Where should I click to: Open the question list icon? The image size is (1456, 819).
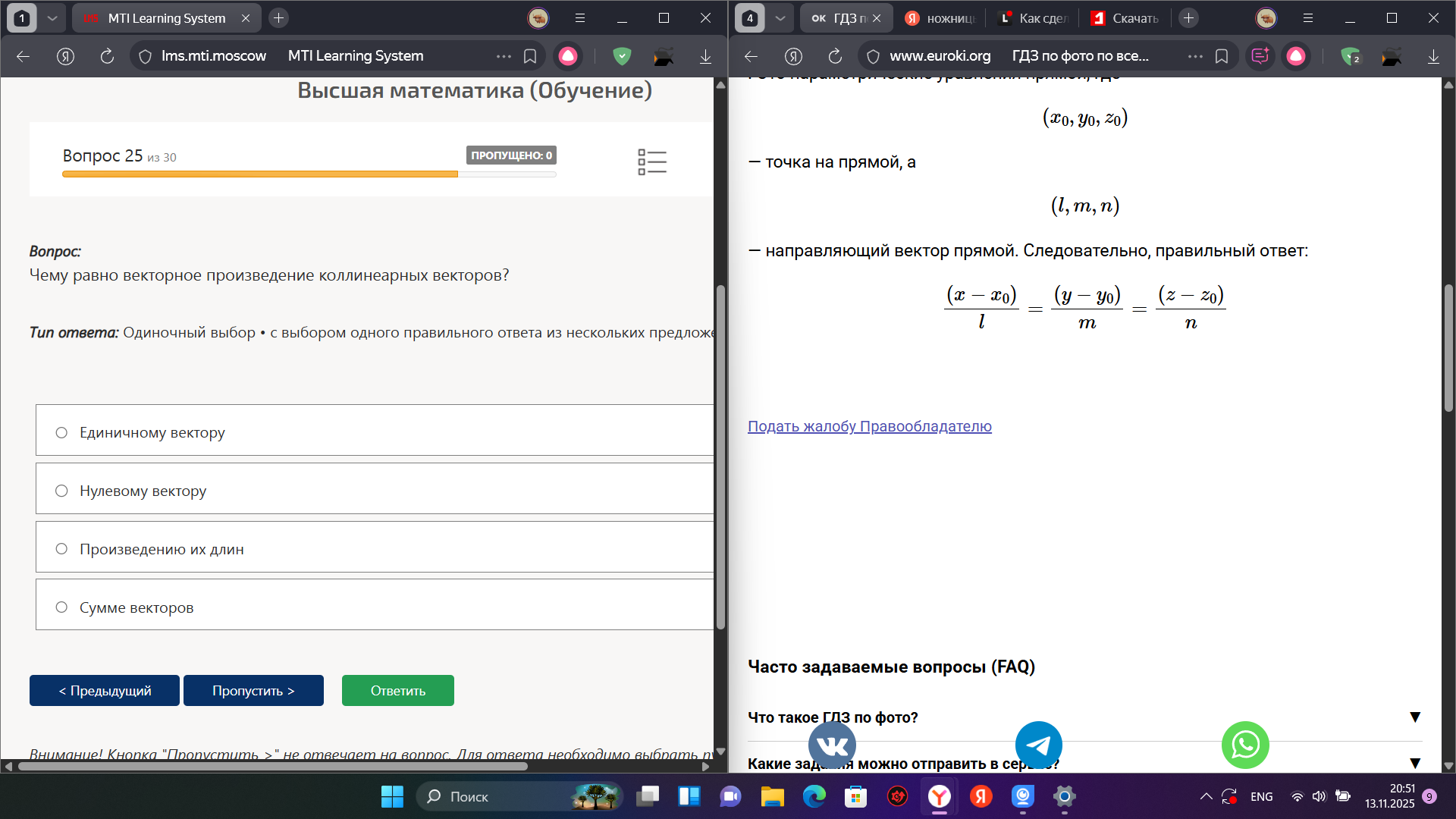pyautogui.click(x=652, y=162)
